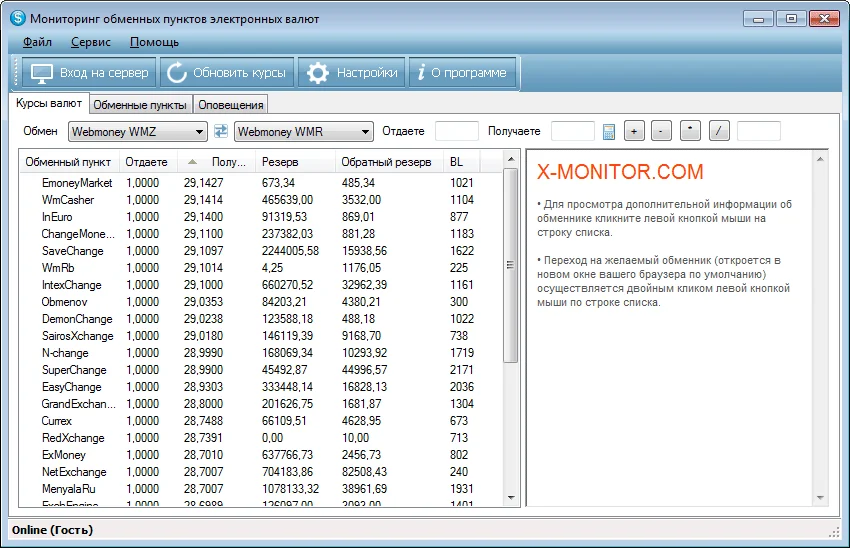850x548 pixels.
Task: Open Настройки from the toolbar
Action: [352, 73]
